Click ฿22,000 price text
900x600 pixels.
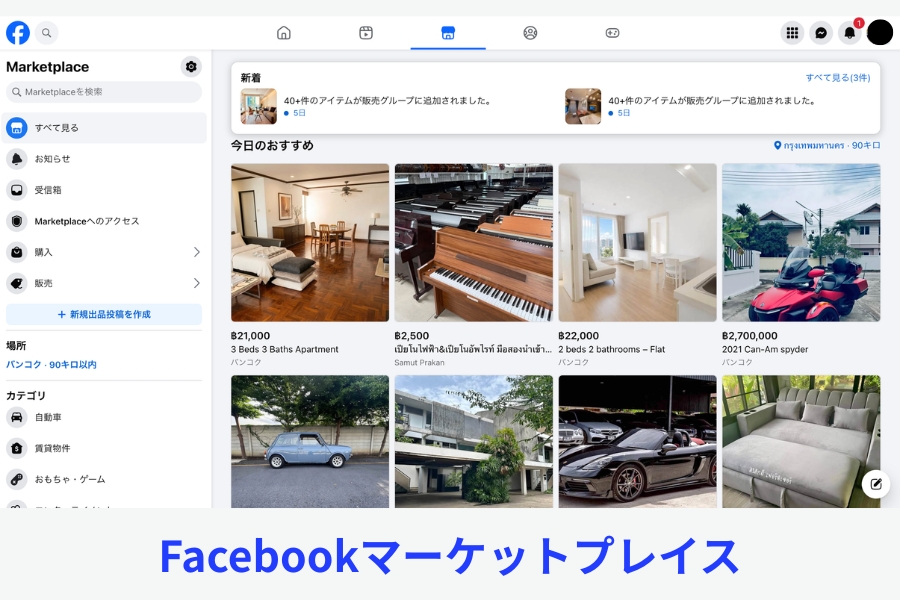(x=579, y=336)
